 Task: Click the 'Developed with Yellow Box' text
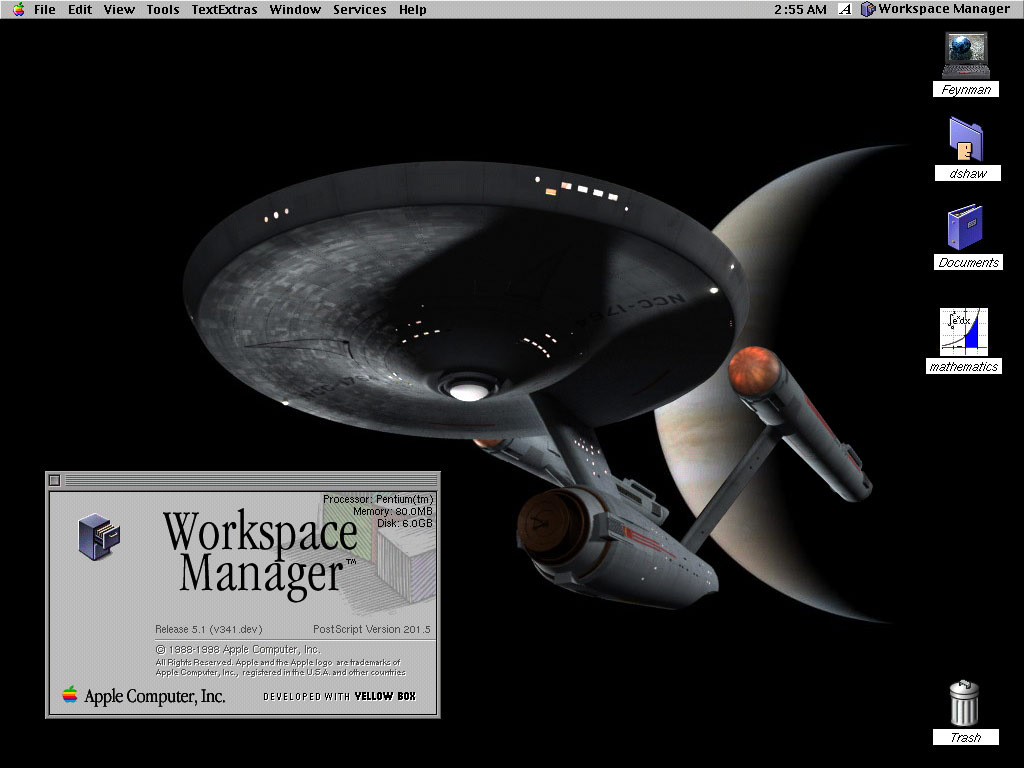click(x=340, y=696)
